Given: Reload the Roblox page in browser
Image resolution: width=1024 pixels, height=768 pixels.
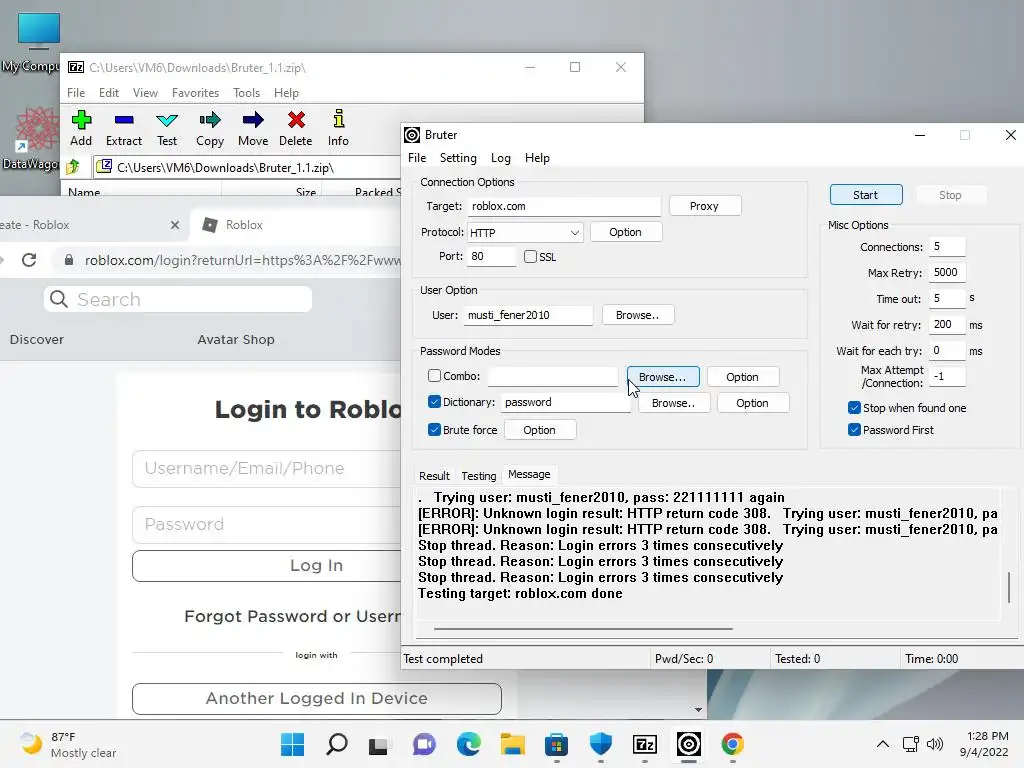Looking at the screenshot, I should click(x=29, y=260).
